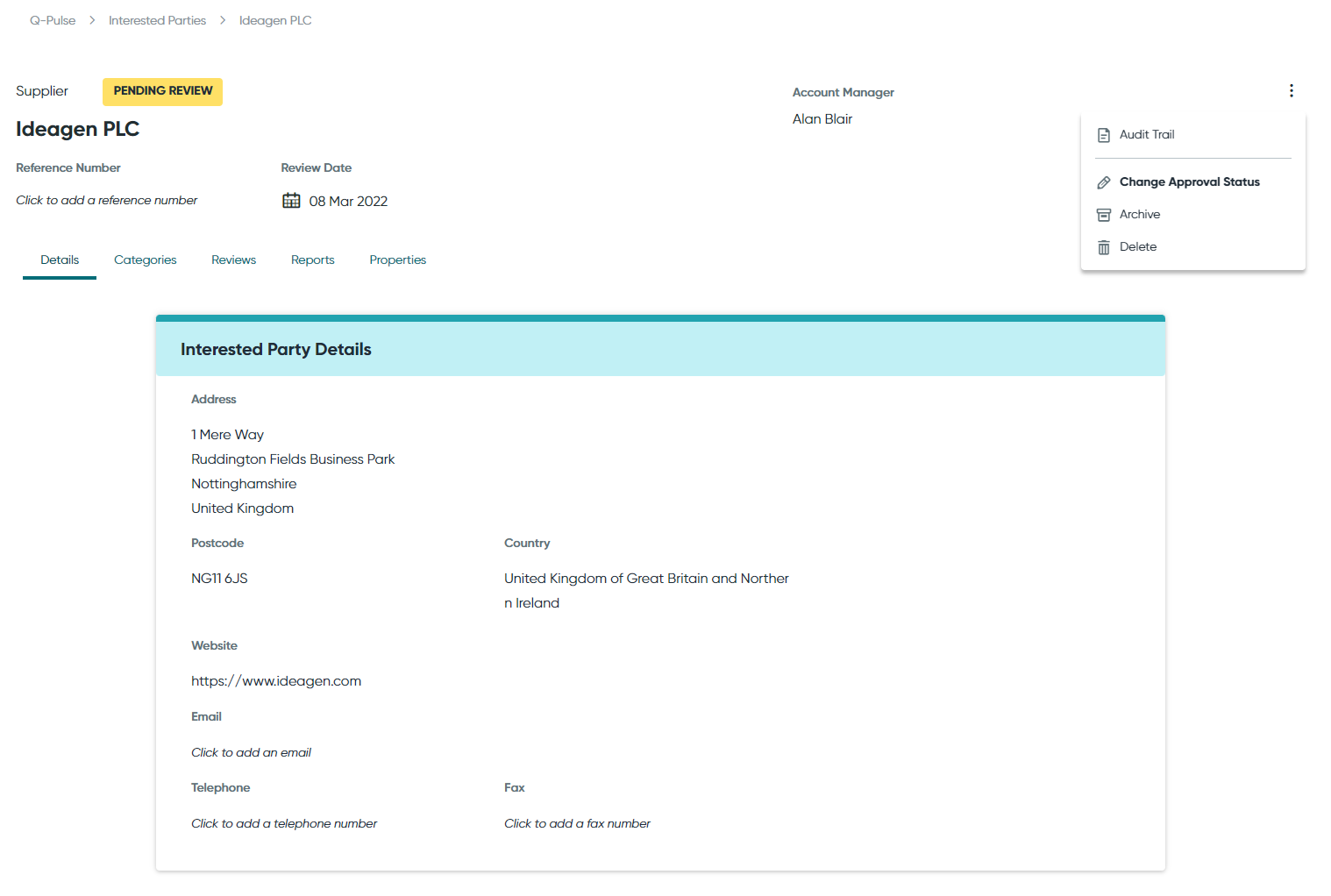This screenshot has height=896, width=1331.
Task: Open the website link https://www.ideagen.com
Action: click(276, 681)
